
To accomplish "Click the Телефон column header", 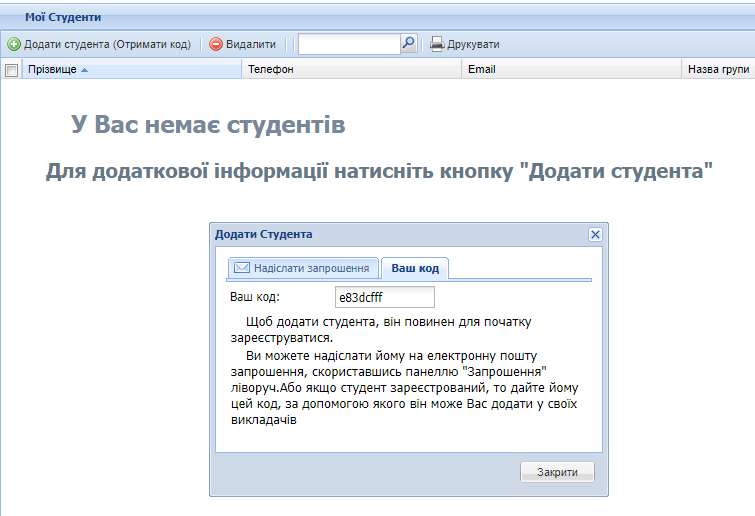I will (351, 69).
